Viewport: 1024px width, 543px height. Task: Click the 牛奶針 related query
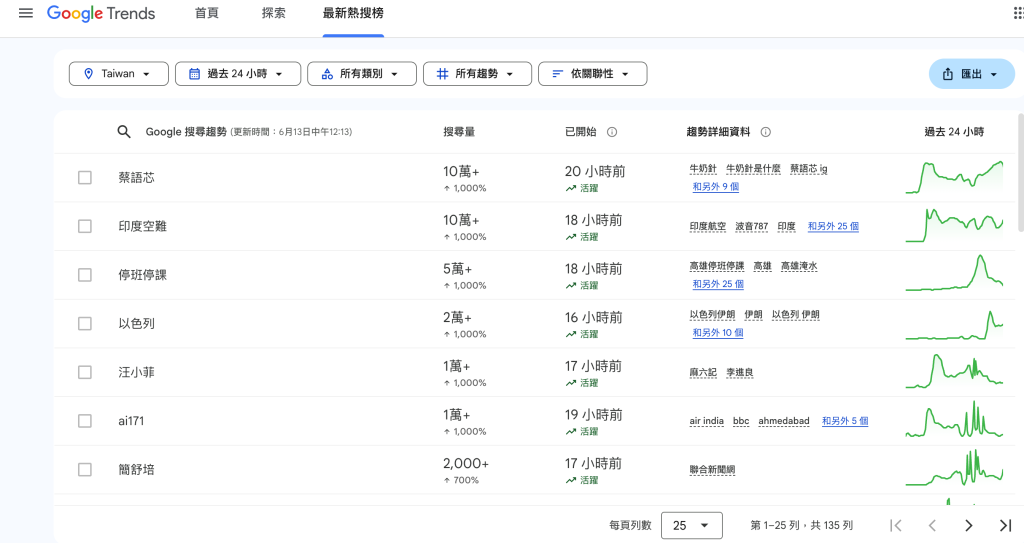tap(703, 169)
